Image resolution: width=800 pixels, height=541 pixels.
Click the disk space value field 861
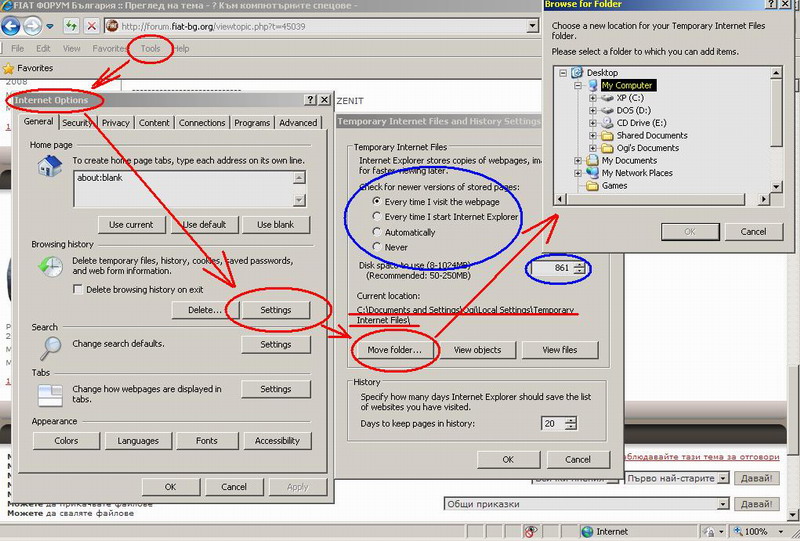pos(553,268)
